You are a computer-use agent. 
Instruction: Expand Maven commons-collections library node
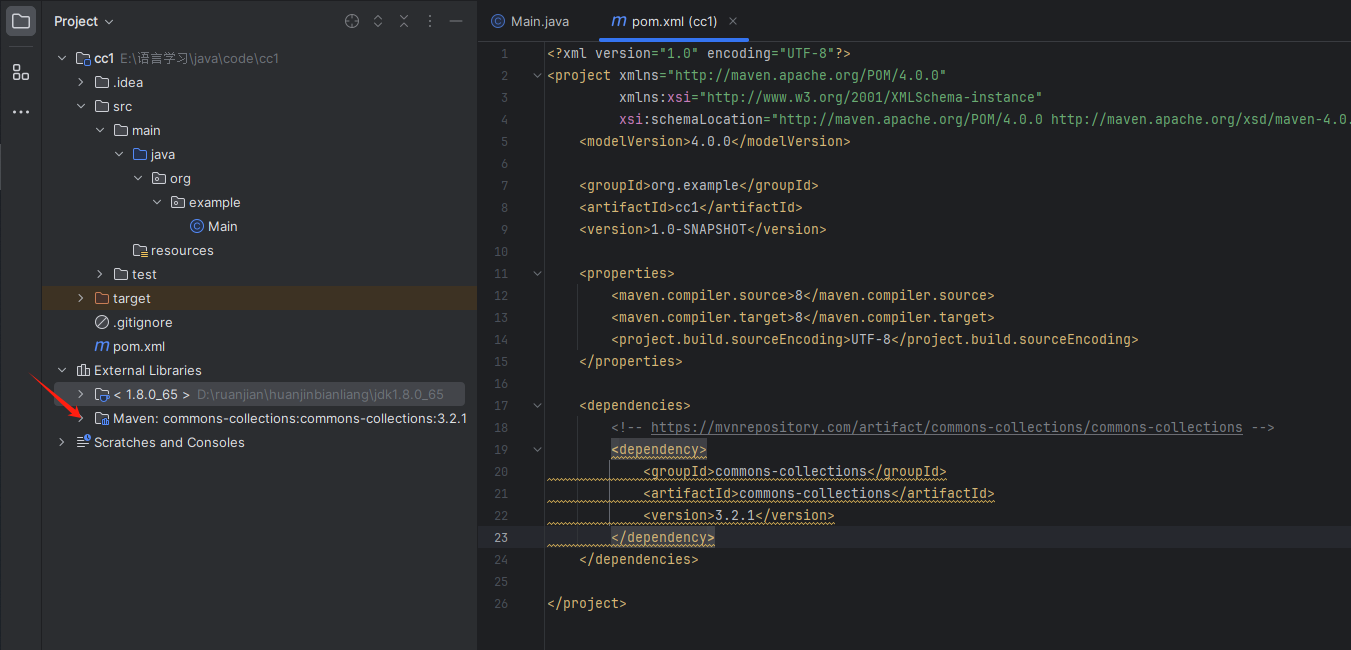tap(81, 418)
